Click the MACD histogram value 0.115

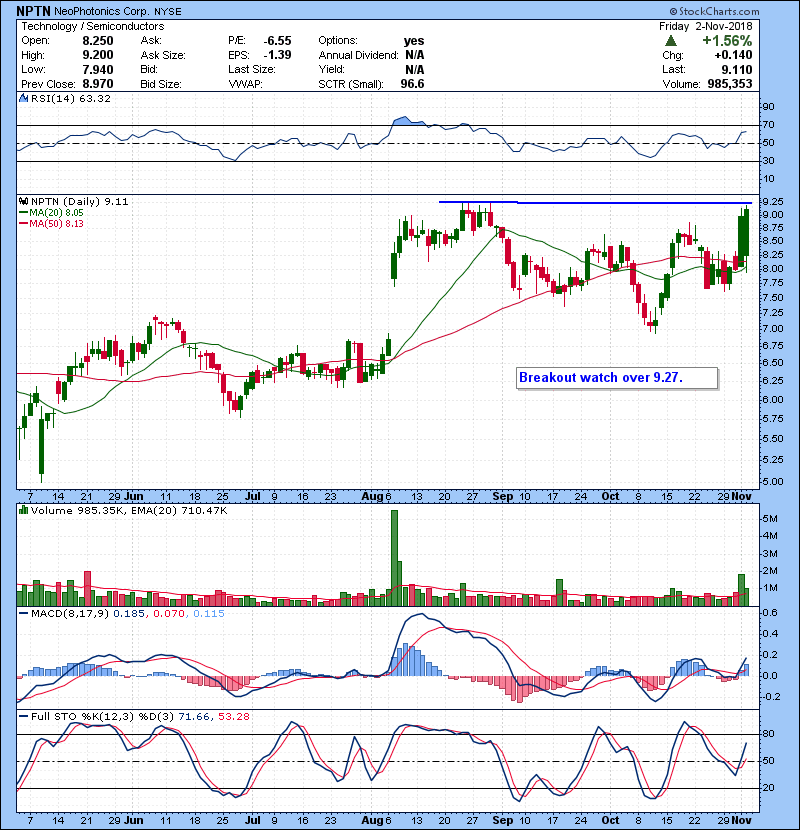(209, 614)
